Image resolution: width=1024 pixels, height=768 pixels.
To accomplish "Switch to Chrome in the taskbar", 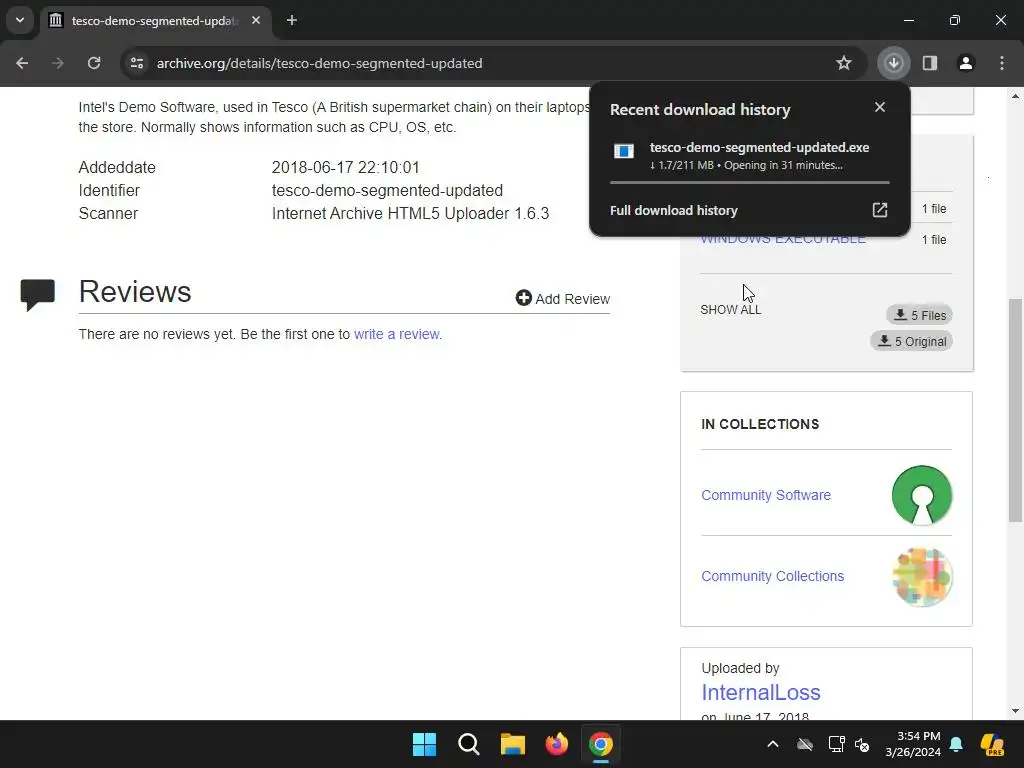I will [601, 744].
